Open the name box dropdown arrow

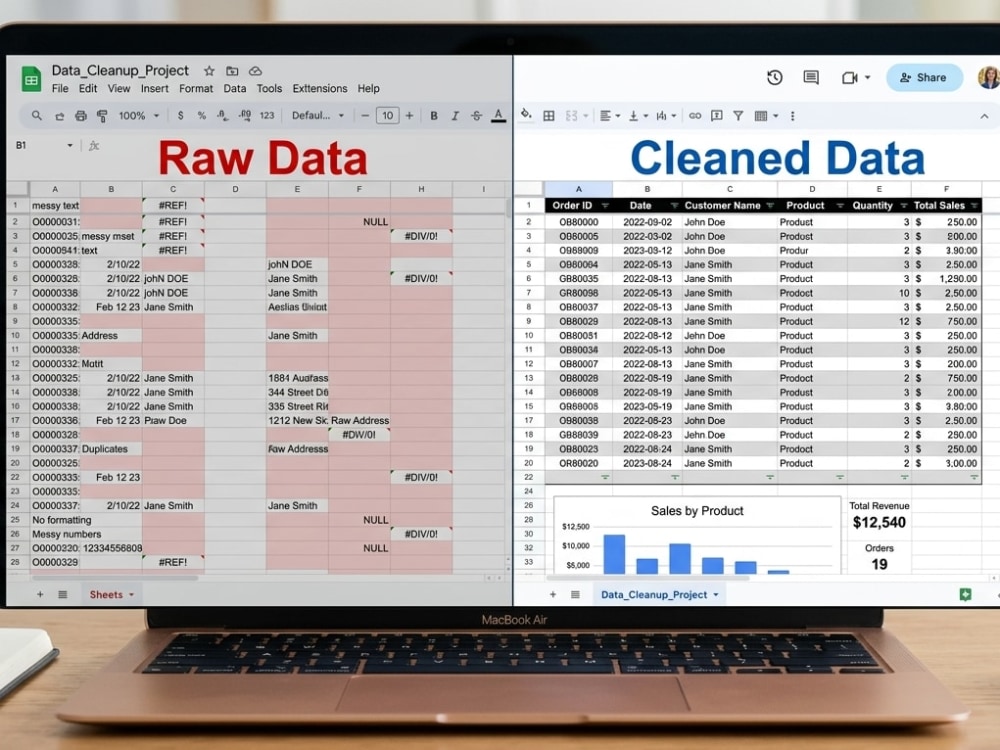(70, 145)
